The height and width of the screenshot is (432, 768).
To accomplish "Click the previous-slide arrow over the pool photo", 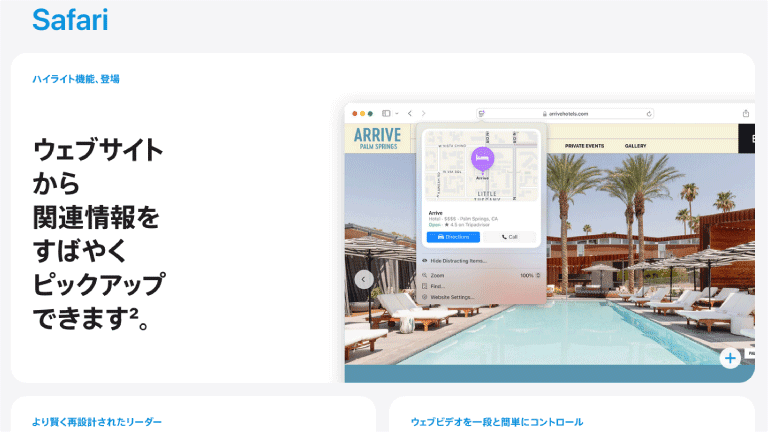I will point(364,280).
